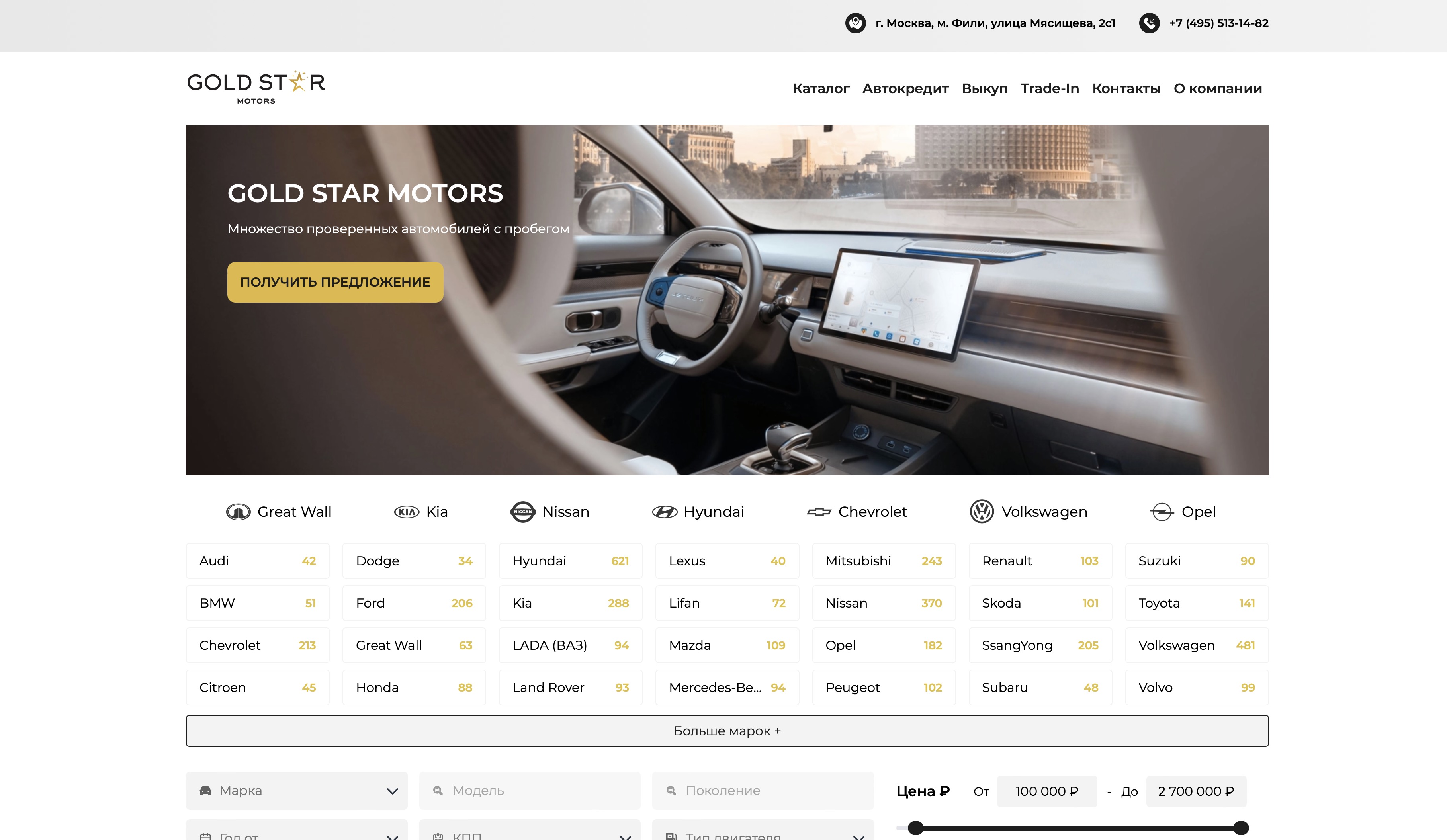Expand the КПП dropdown chevron
Screen dimensions: 1447x840
click(x=625, y=837)
